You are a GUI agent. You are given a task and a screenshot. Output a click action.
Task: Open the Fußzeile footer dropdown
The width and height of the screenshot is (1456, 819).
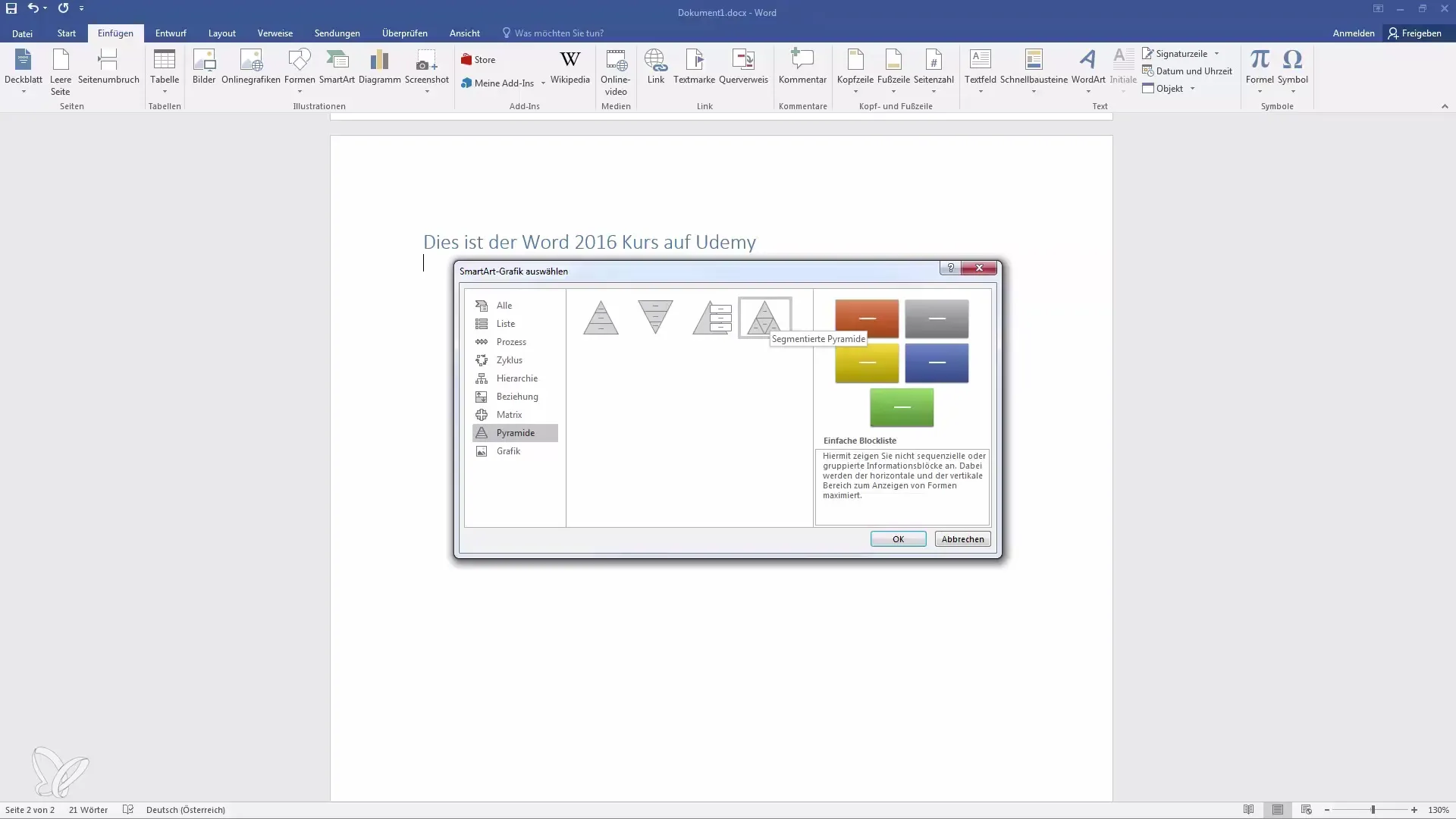click(x=893, y=71)
